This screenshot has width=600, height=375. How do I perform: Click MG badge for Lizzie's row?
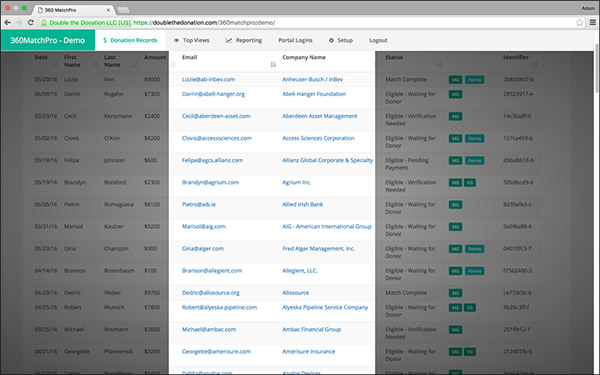pos(455,80)
